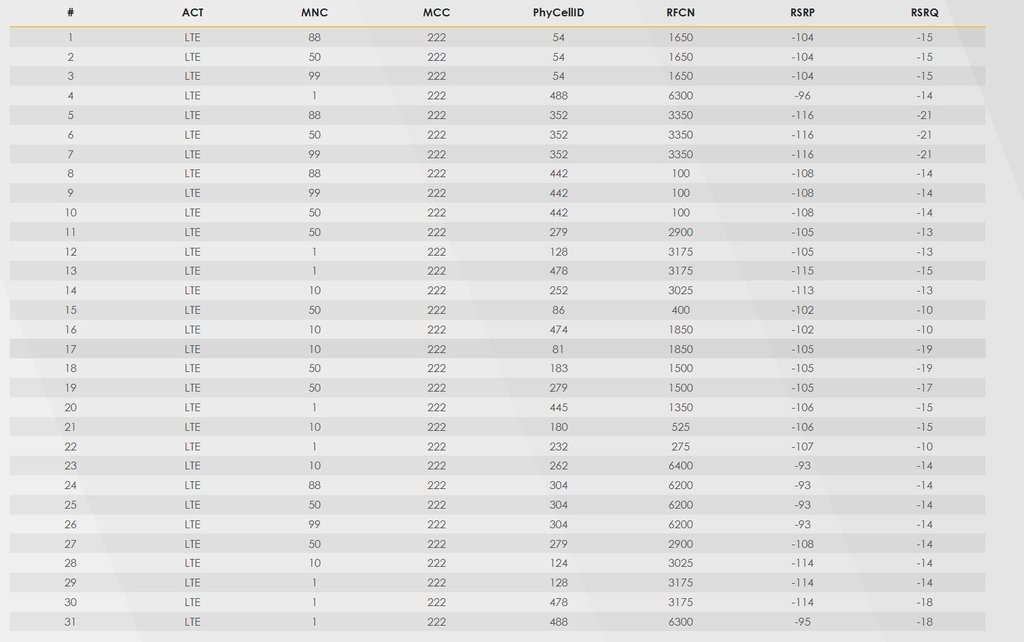This screenshot has height=642, width=1024.
Task: Click the RFCN value 525 in row 21
Action: [x=680, y=427]
